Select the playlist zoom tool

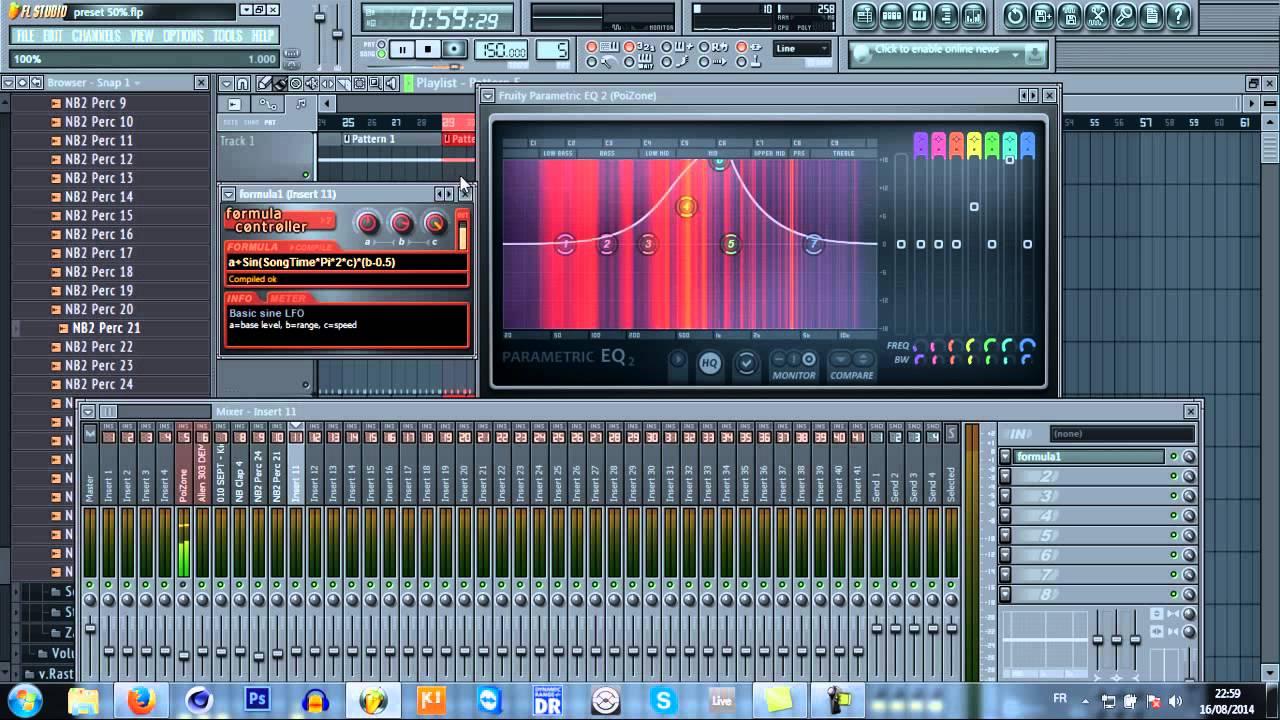click(x=376, y=84)
